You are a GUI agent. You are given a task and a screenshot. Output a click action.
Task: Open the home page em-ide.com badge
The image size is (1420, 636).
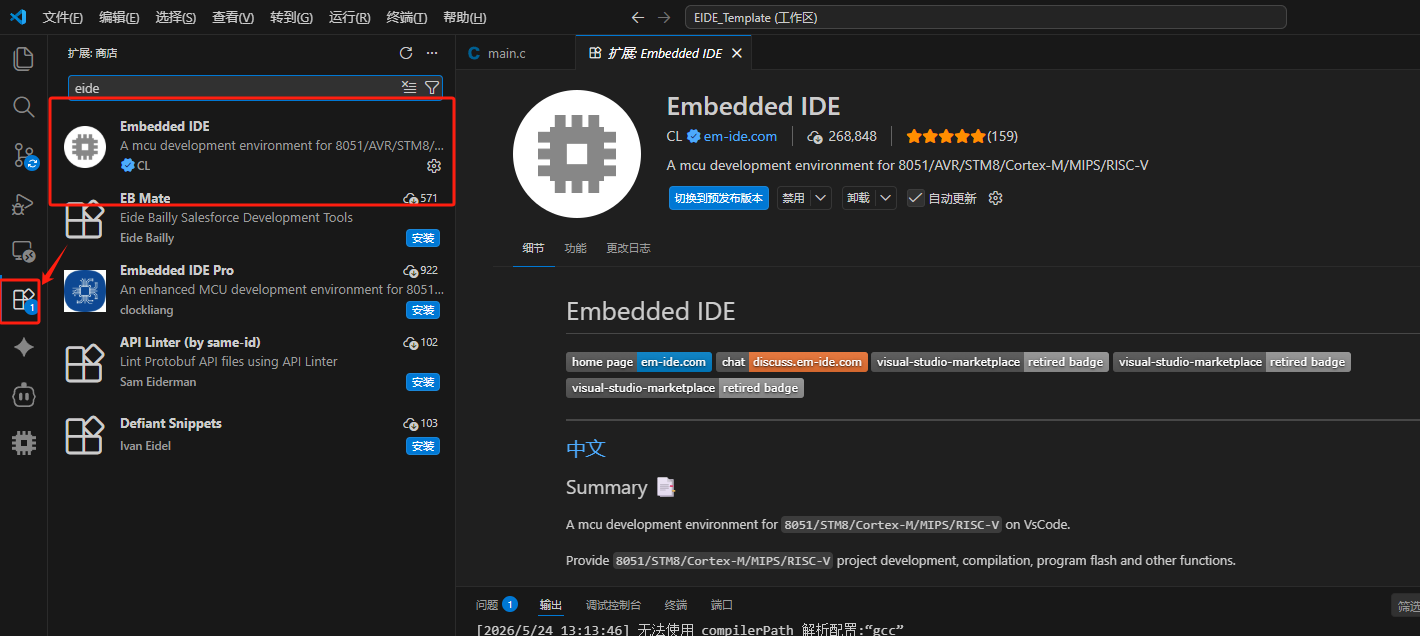pyautogui.click(x=638, y=362)
